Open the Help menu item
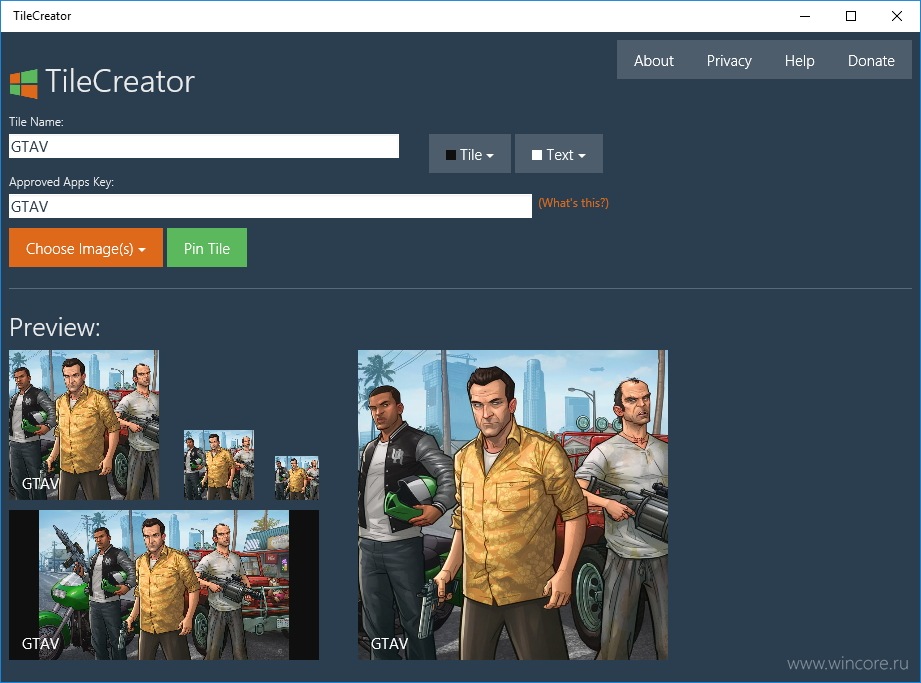The image size is (921, 683). click(799, 60)
